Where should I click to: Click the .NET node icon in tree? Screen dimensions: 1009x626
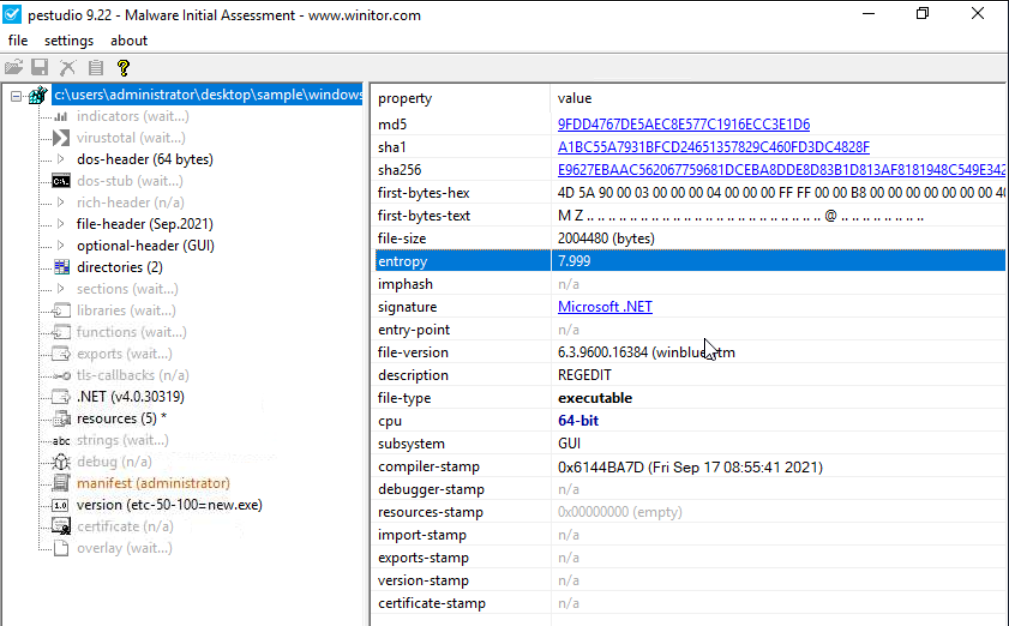point(61,397)
